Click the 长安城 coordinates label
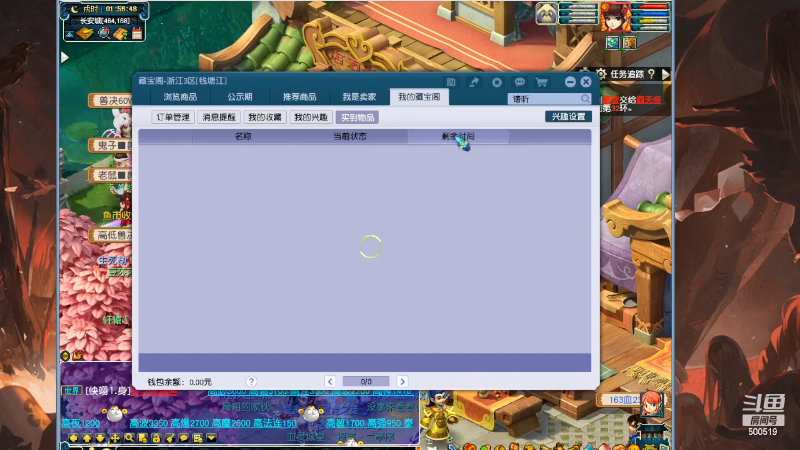Viewport: 800px width, 450px height. [105, 21]
